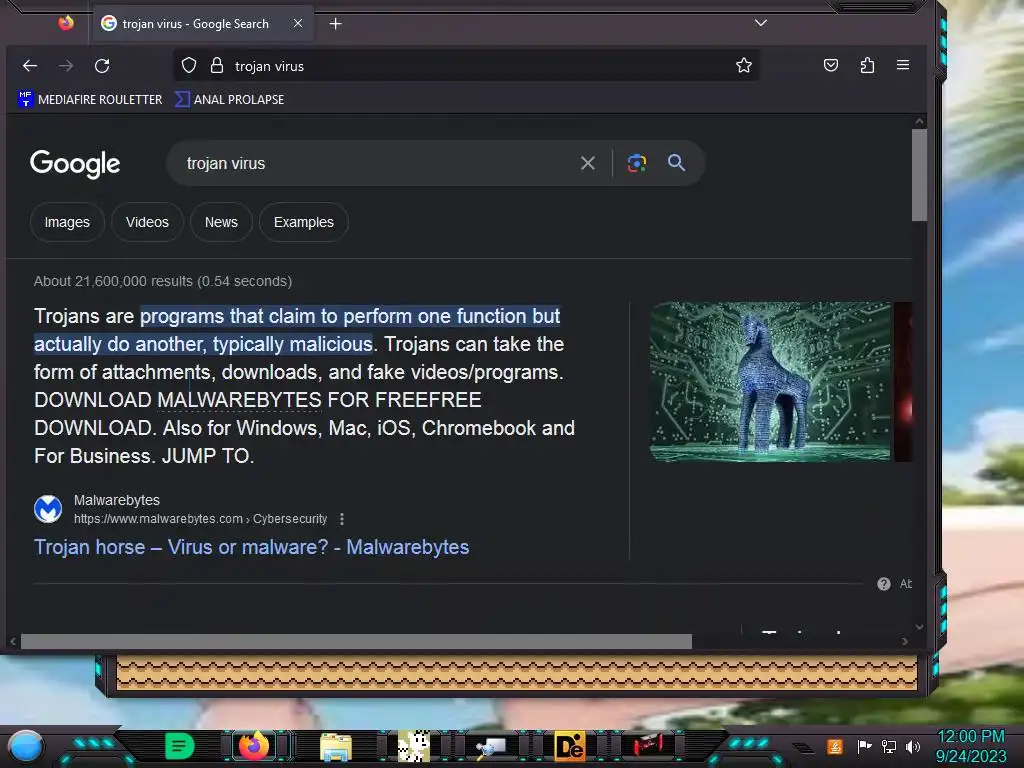The width and height of the screenshot is (1024, 768).
Task: Click the horizontal scroll left arrow
Action: [x=12, y=641]
